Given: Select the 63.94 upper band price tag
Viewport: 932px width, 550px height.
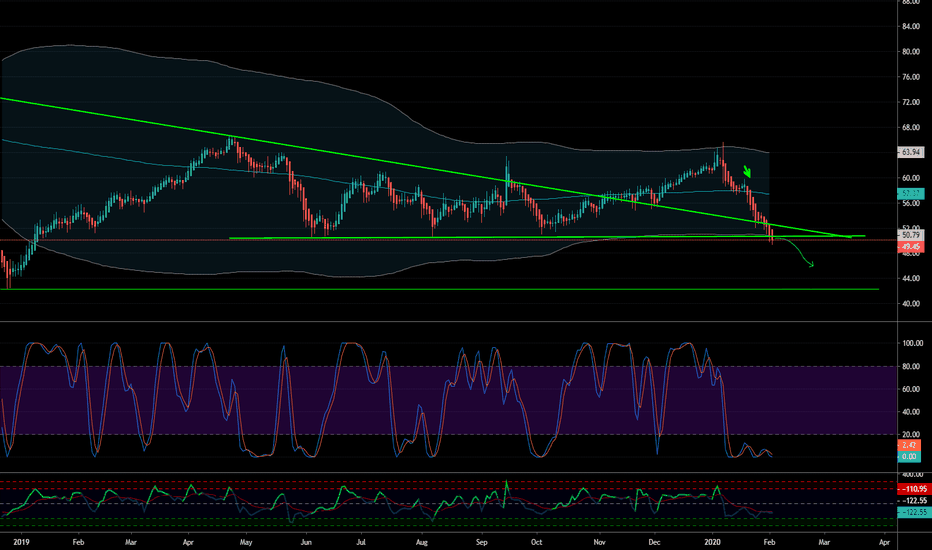Looking at the screenshot, I should pyautogui.click(x=910, y=152).
